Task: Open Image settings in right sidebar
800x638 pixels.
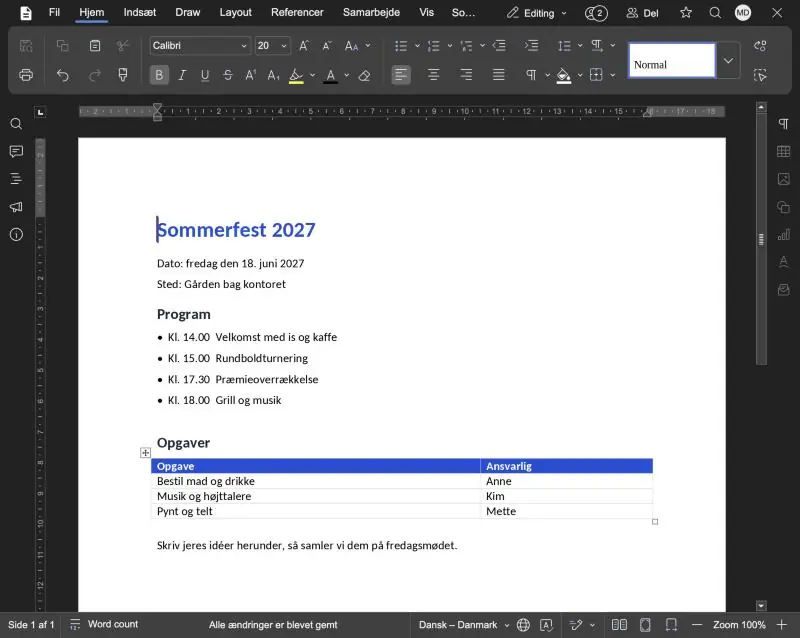Action: (784, 179)
